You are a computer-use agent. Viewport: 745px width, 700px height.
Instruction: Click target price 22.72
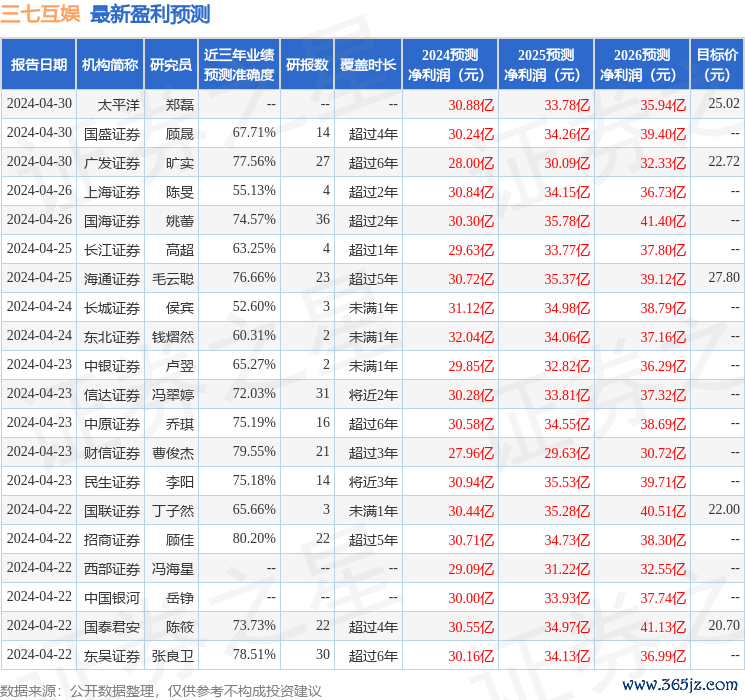[x=724, y=162]
